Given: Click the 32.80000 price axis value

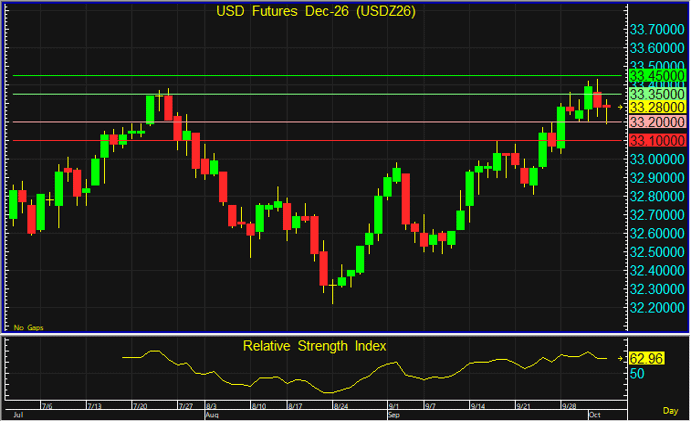Looking at the screenshot, I should click(x=657, y=196).
